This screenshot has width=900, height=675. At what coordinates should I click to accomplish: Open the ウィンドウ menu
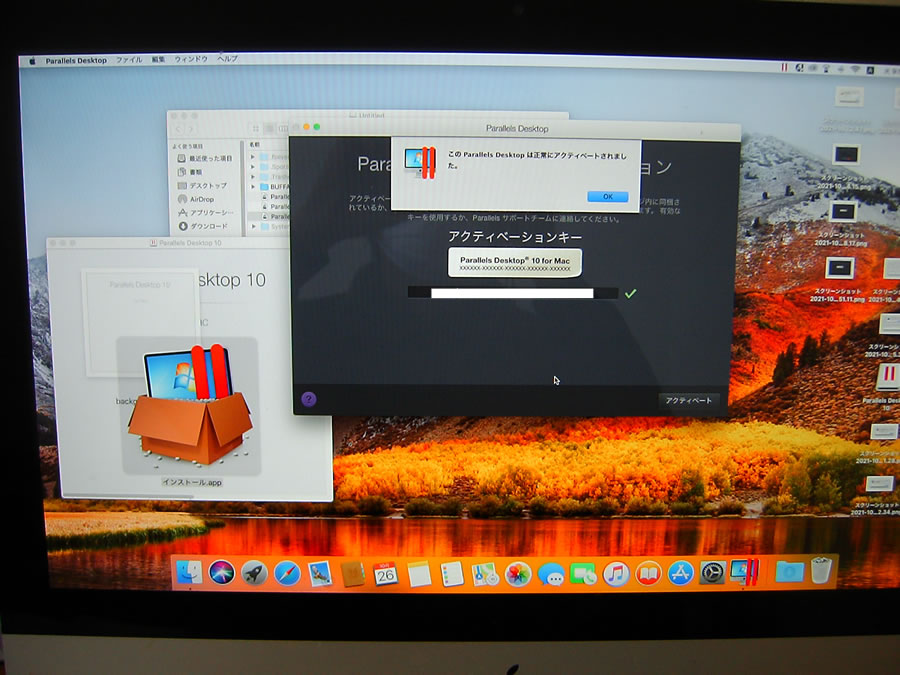click(191, 59)
